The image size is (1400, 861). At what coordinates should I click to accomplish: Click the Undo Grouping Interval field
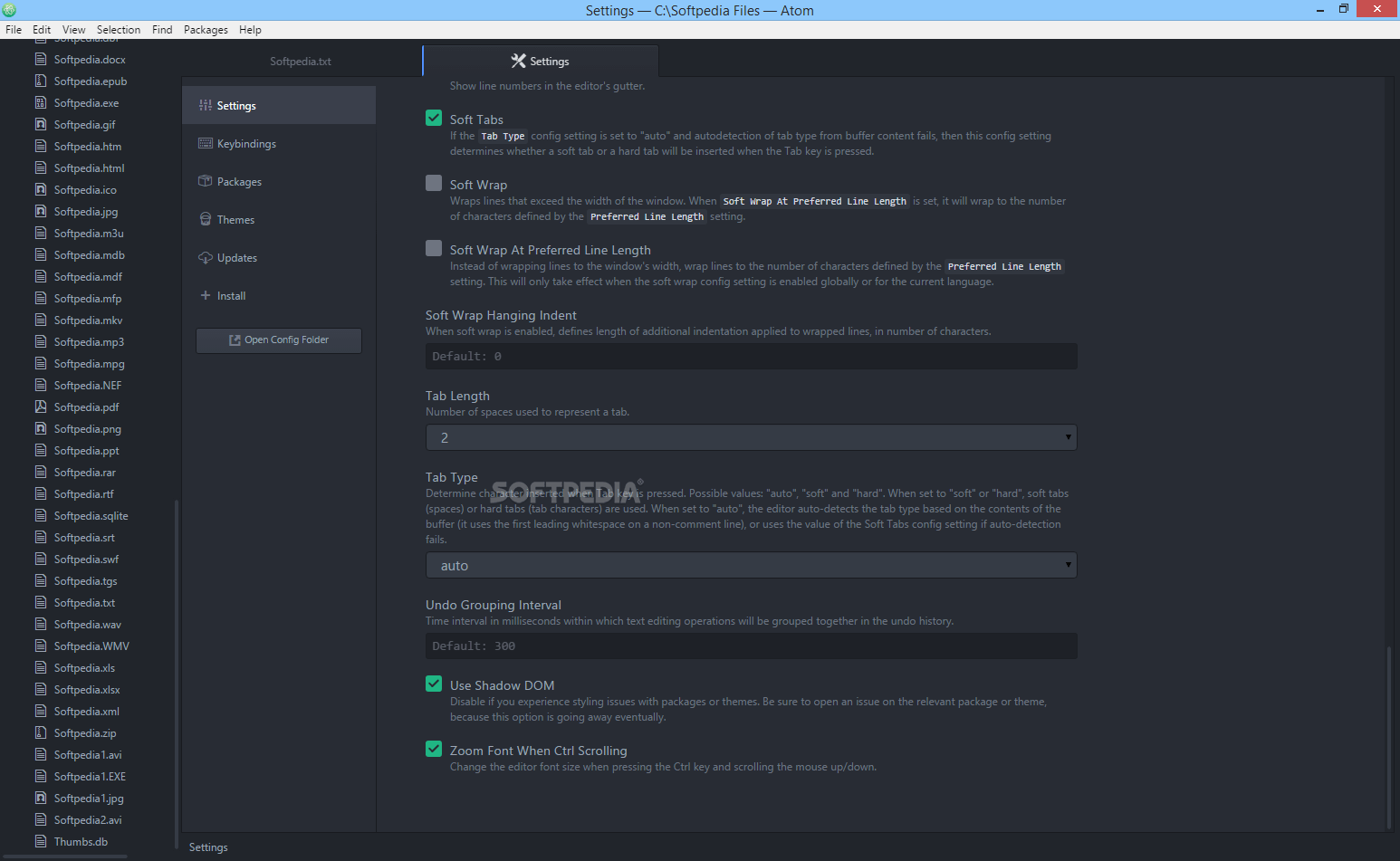click(751, 646)
